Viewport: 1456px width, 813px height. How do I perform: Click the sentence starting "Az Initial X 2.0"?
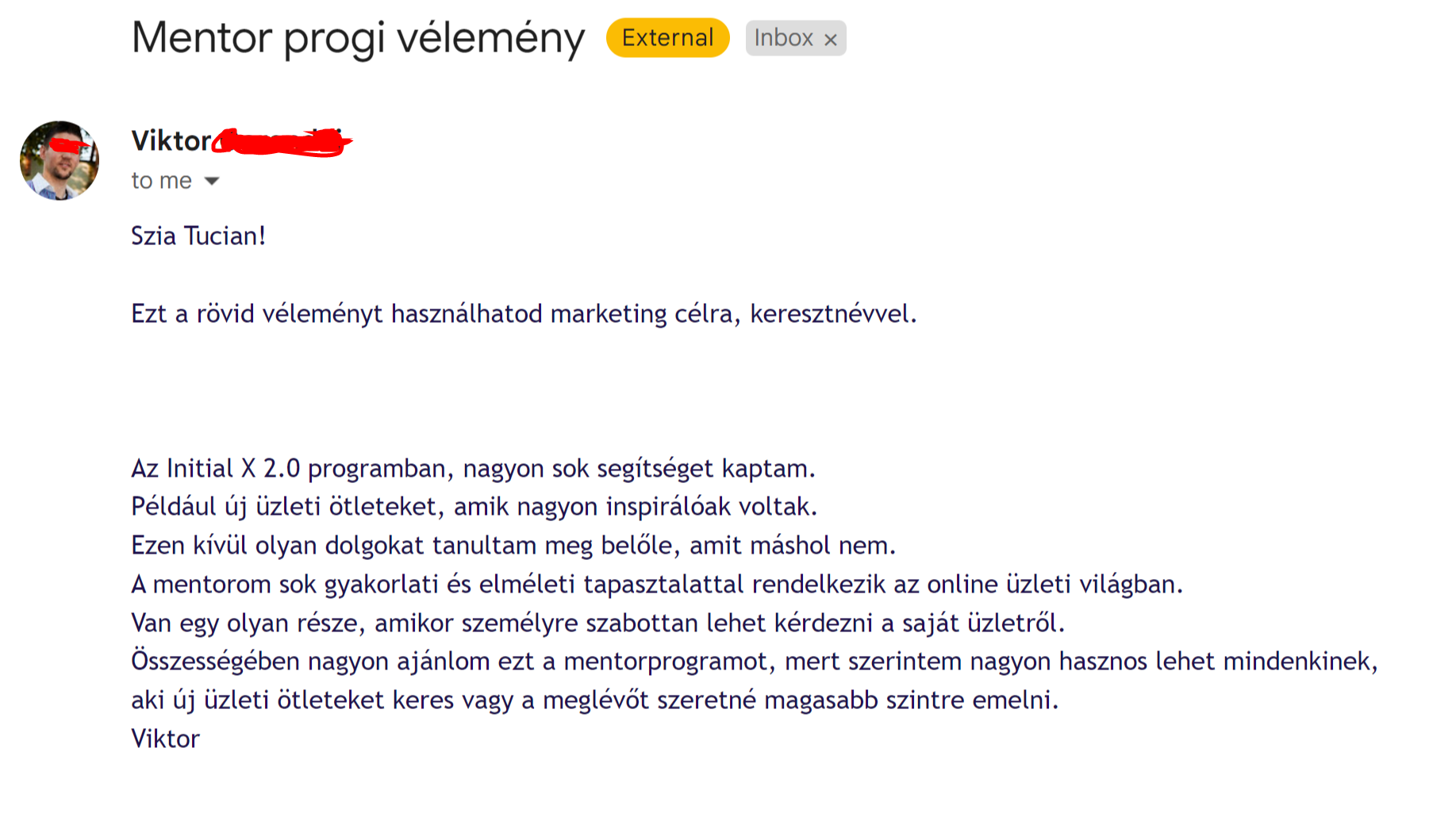[473, 469]
